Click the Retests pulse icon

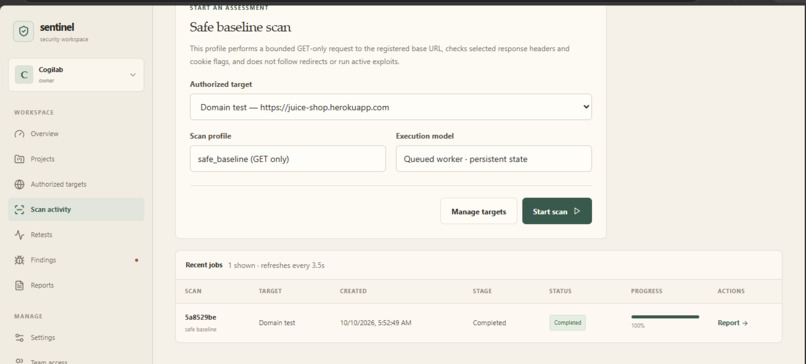[x=20, y=234]
